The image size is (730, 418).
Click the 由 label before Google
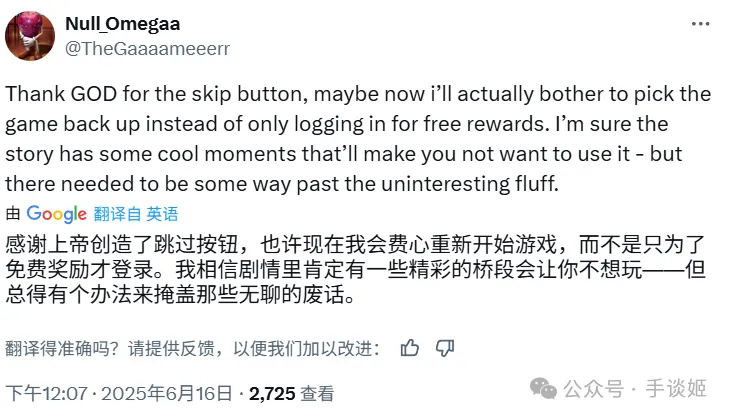click(13, 213)
